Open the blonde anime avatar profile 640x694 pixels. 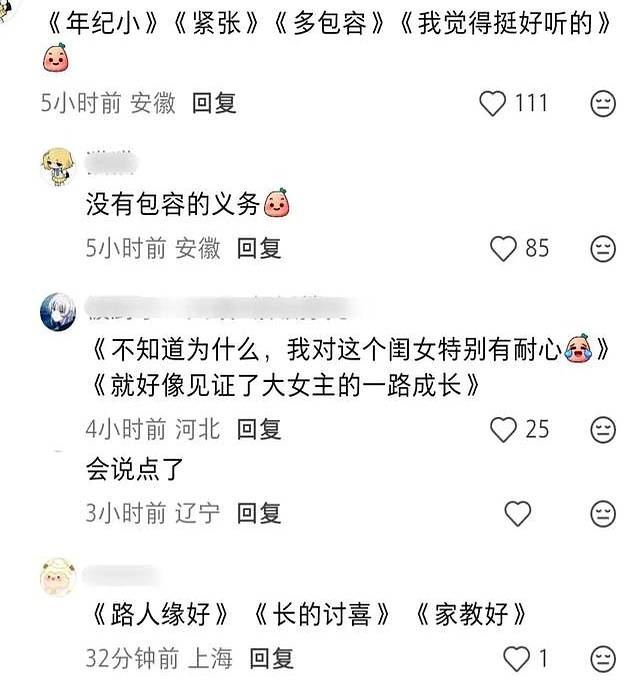(x=58, y=166)
